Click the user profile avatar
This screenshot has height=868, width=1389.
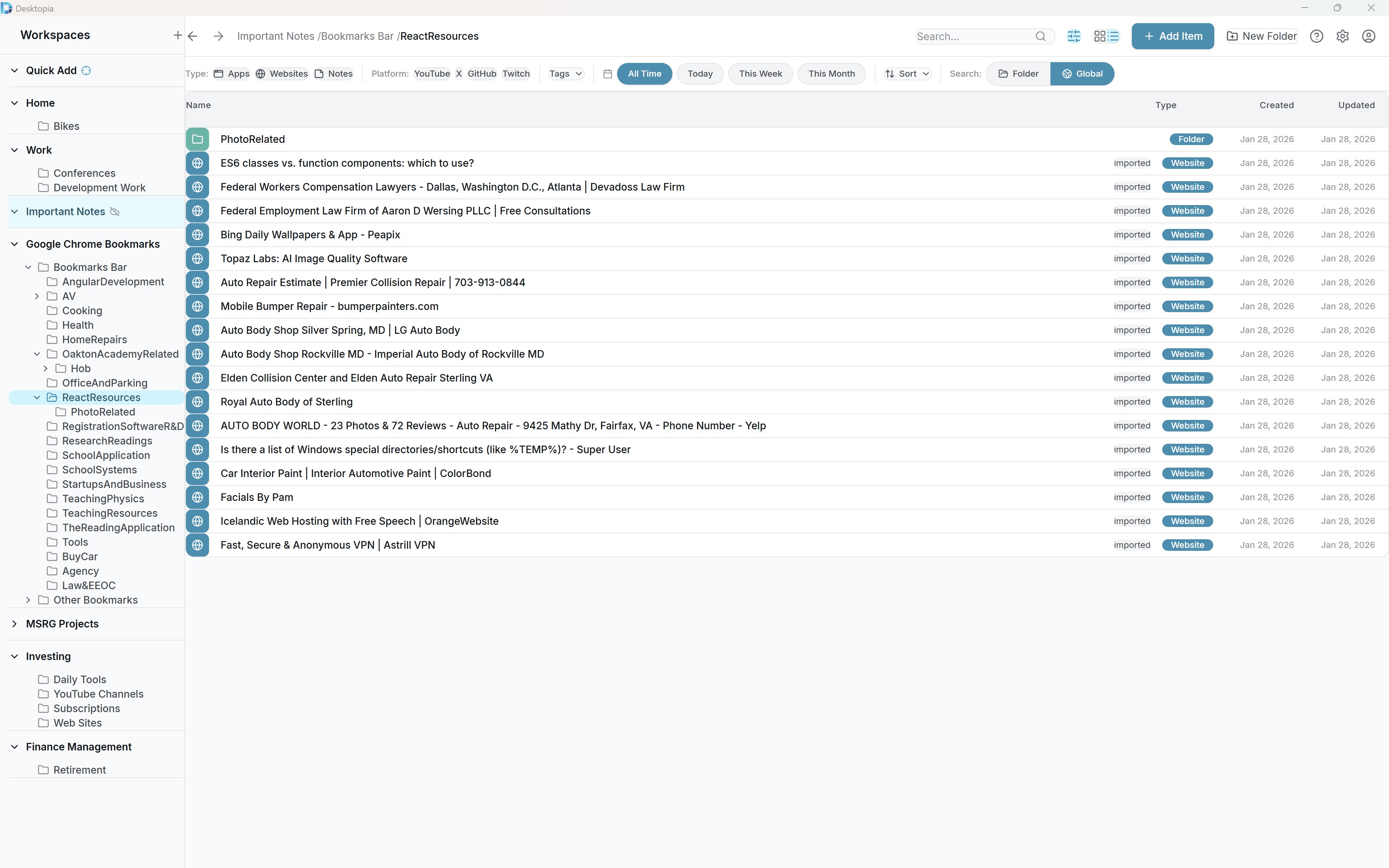click(x=1368, y=35)
